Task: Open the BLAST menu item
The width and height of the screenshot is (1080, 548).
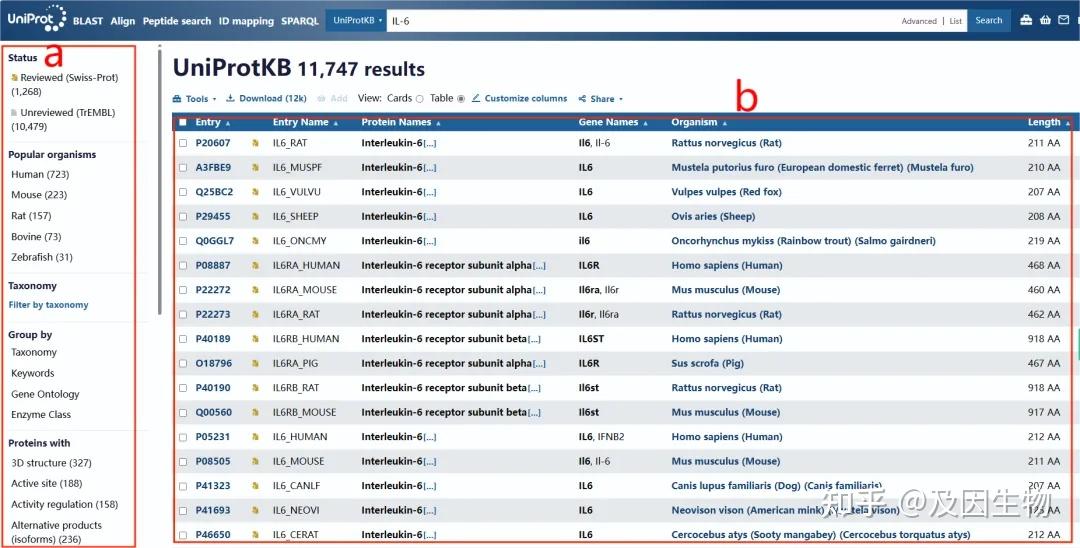Action: (x=87, y=21)
